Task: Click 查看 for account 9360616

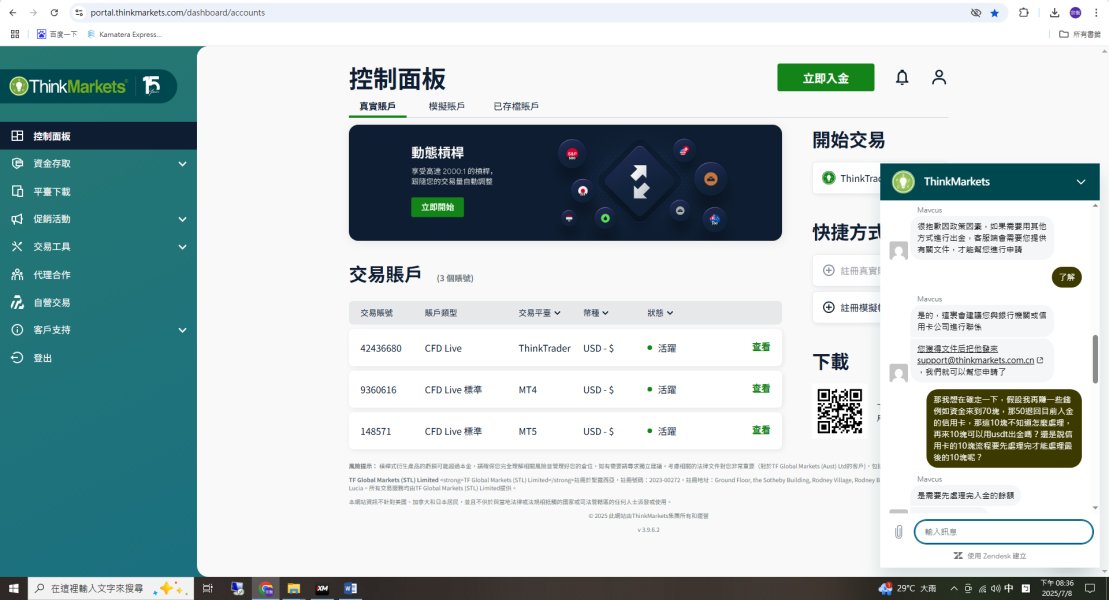Action: (x=761, y=388)
